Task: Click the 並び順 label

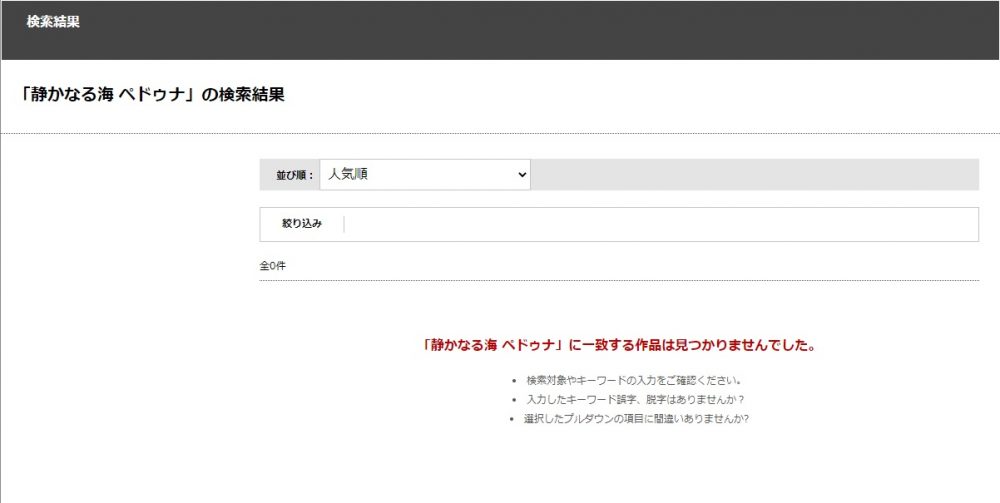Action: point(295,175)
